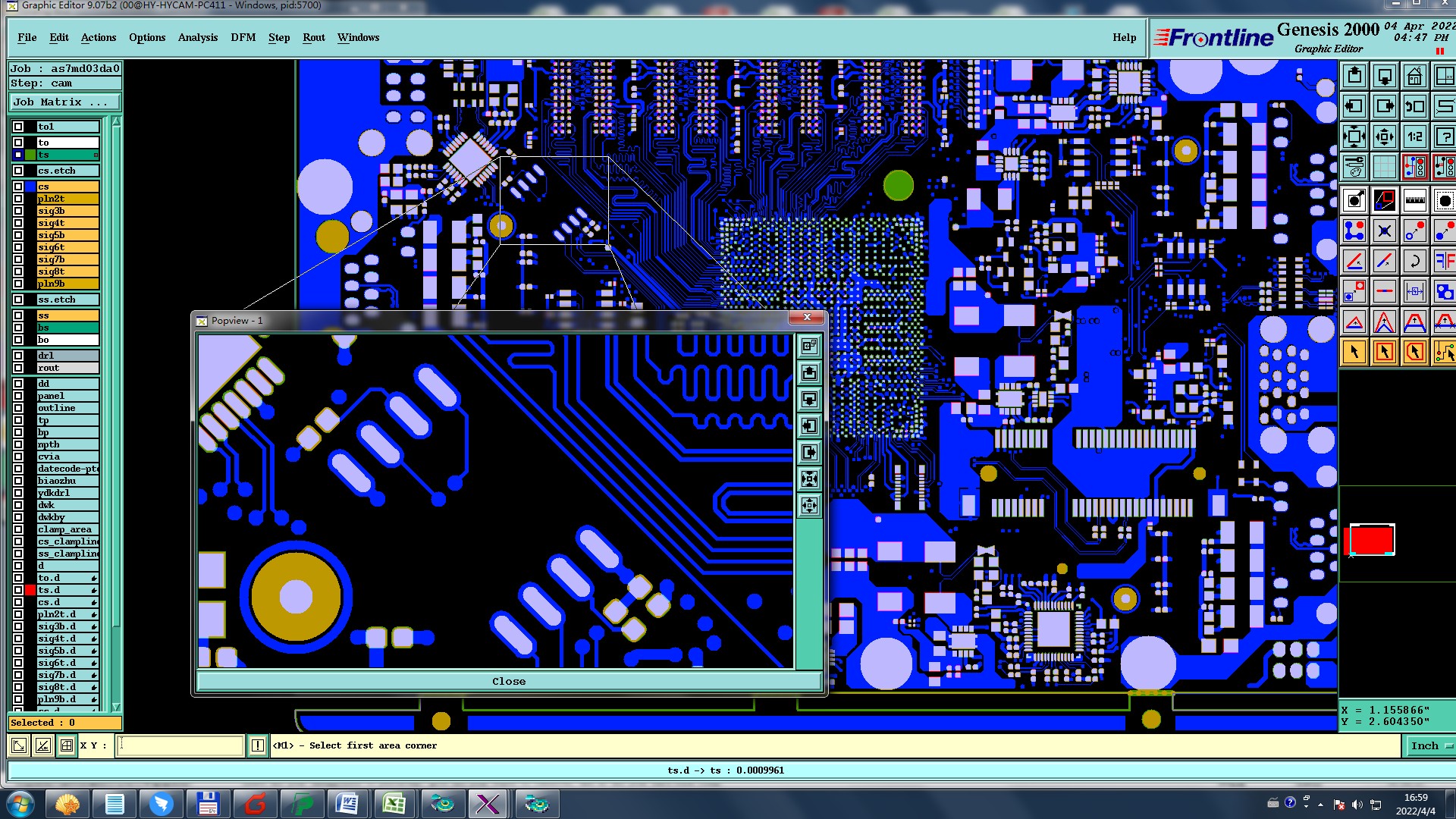Toggle the drl layer display checkbox
Screen dimensions: 1456x819
[18, 356]
